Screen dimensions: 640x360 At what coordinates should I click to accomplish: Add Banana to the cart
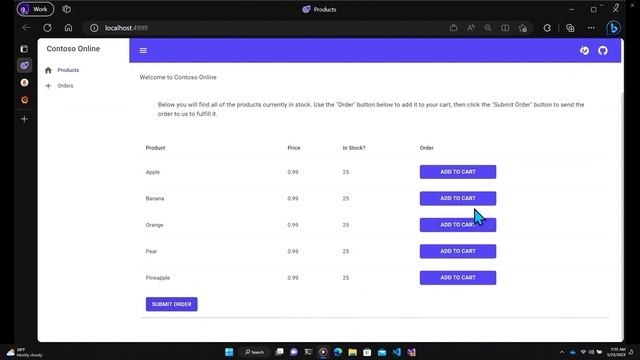[458, 198]
